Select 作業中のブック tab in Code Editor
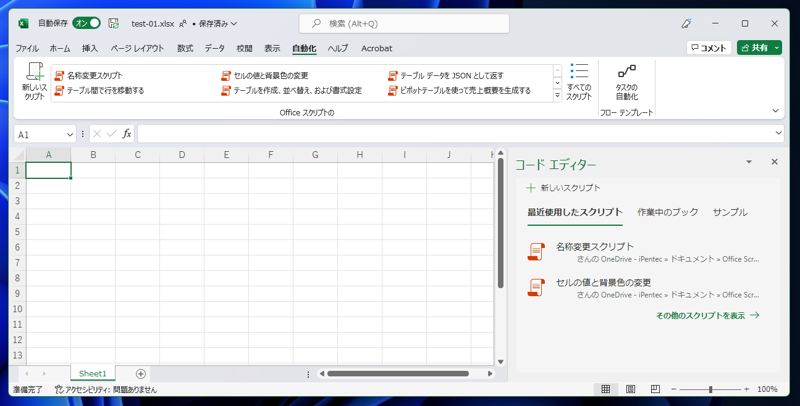800x406 pixels. pyautogui.click(x=667, y=213)
